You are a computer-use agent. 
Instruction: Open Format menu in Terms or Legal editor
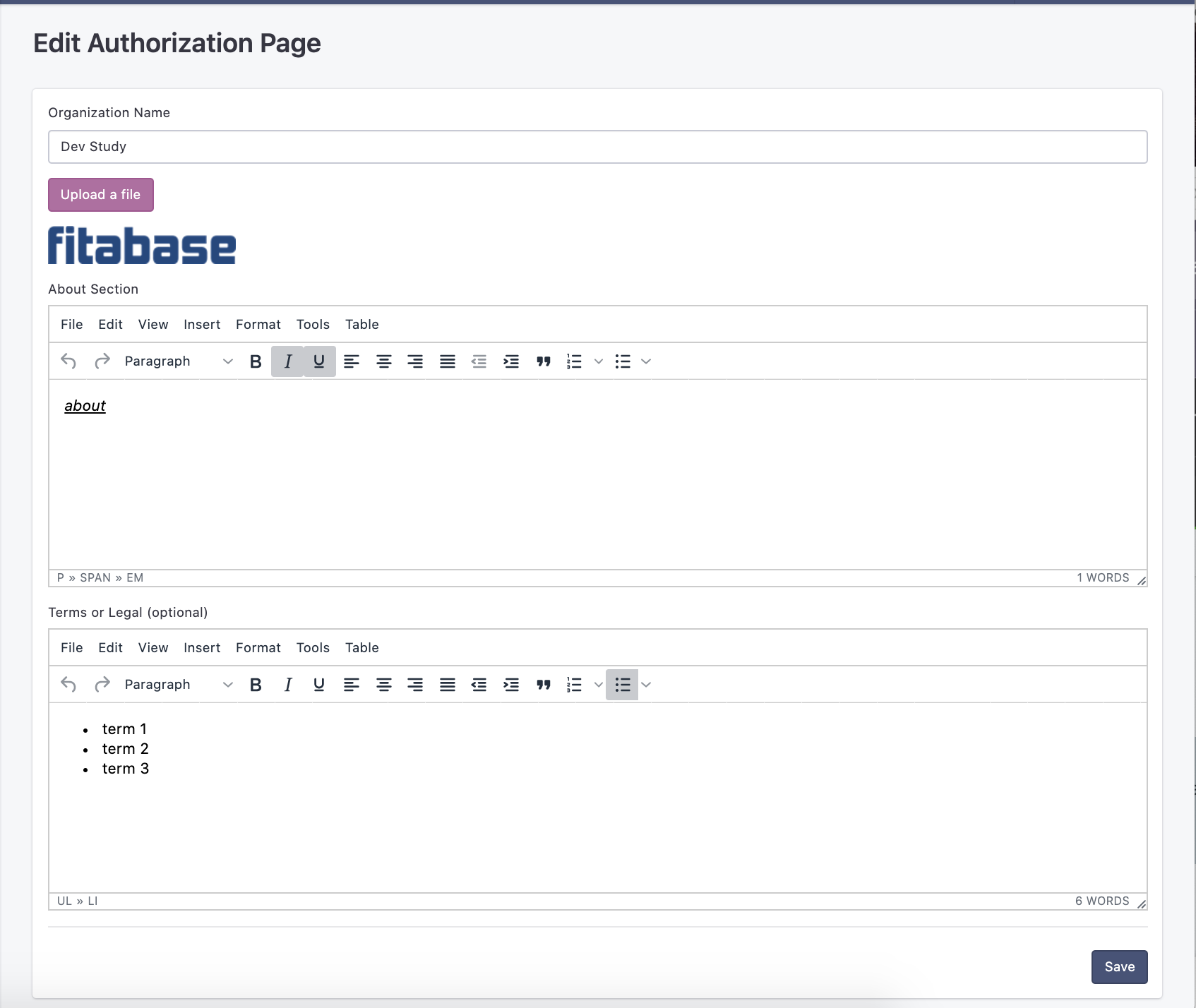258,648
